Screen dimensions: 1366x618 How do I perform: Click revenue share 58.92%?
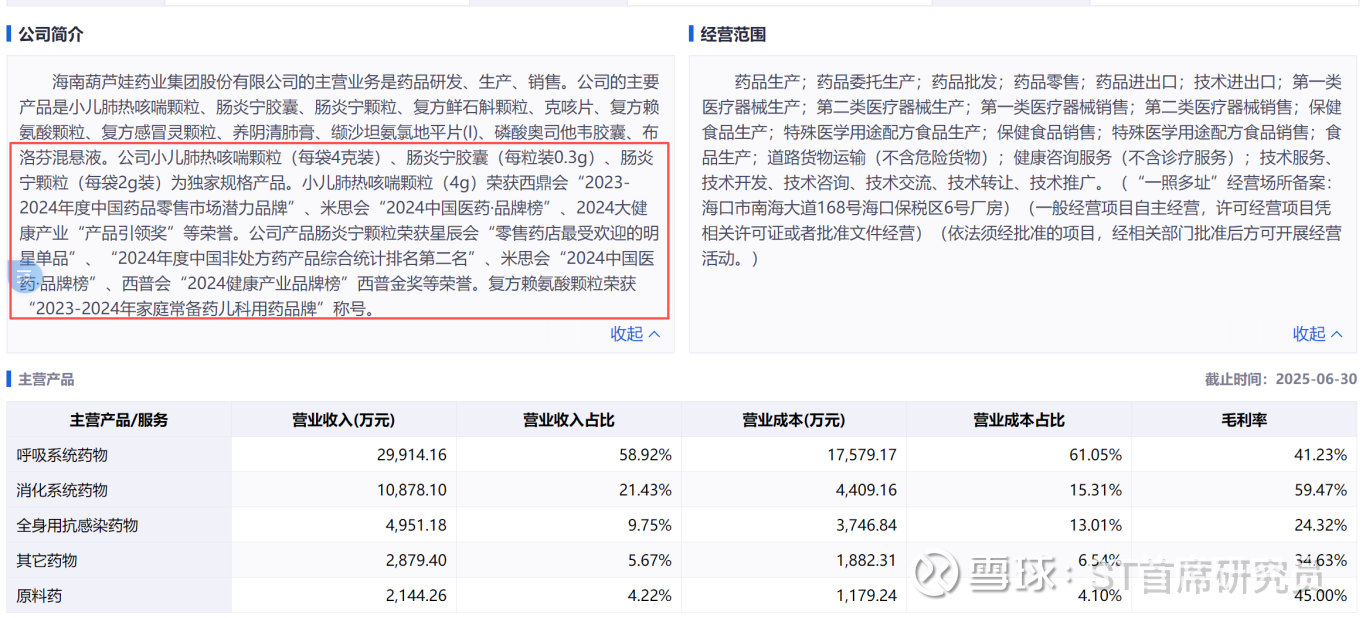[x=646, y=455]
